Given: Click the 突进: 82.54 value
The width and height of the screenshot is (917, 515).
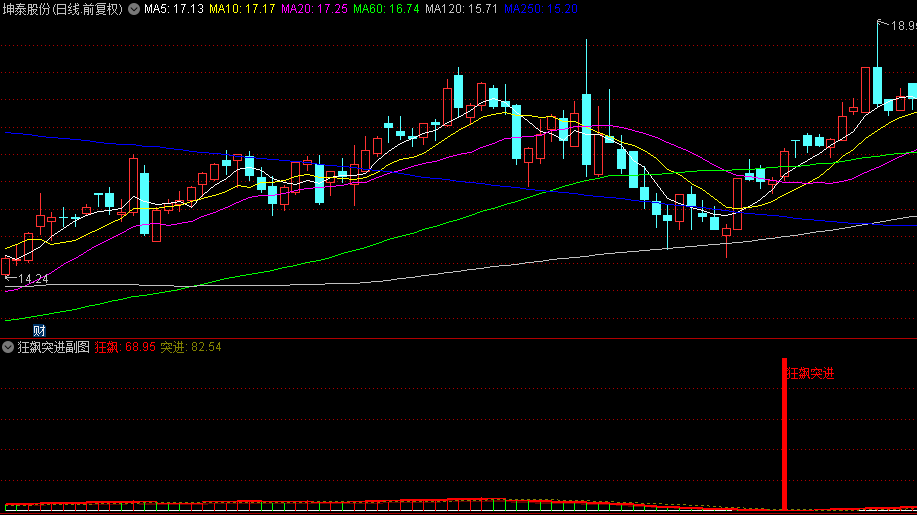Looking at the screenshot, I should coord(191,347).
